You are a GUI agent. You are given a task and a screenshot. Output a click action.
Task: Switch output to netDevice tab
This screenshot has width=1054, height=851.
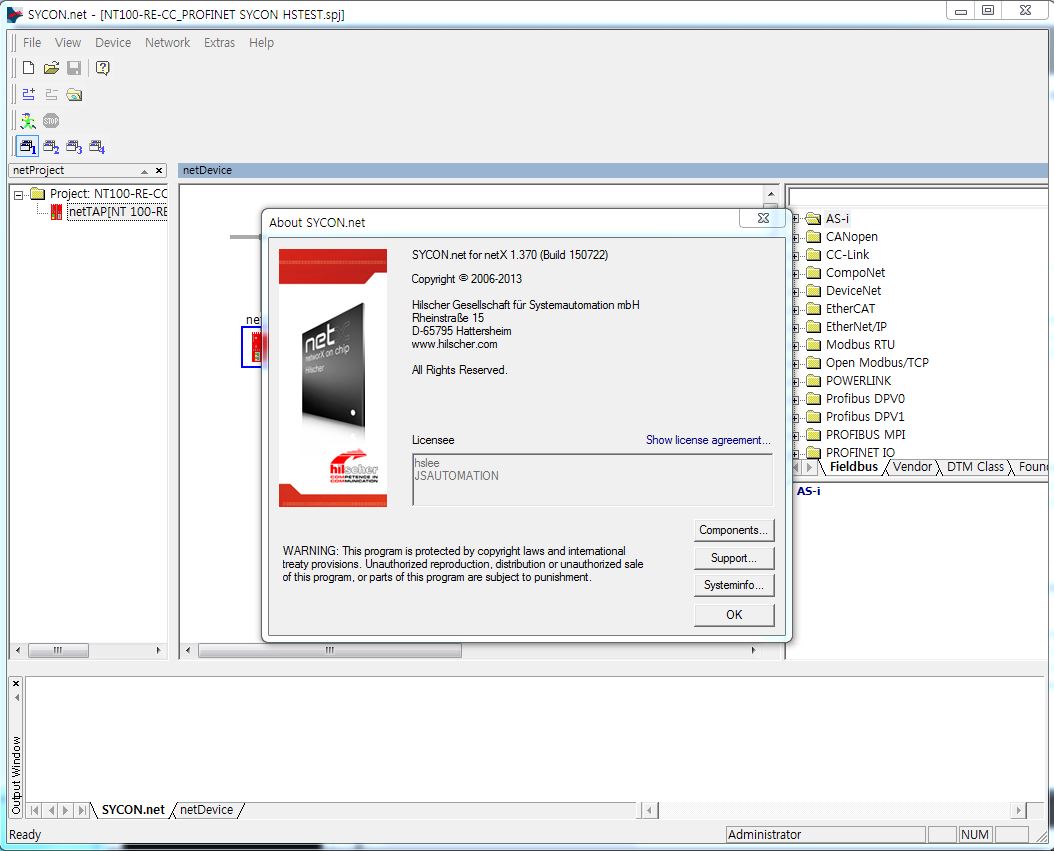206,810
